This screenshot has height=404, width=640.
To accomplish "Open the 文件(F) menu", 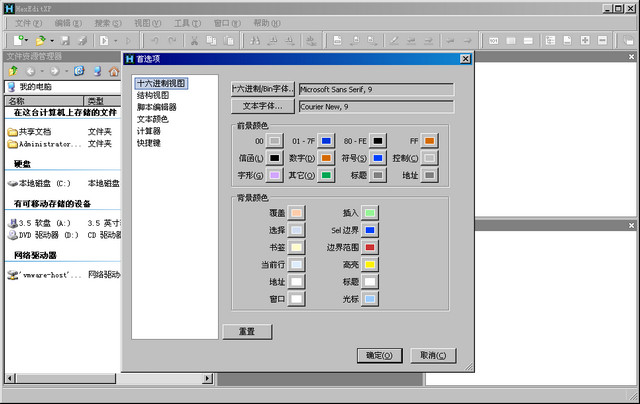I will pos(28,22).
